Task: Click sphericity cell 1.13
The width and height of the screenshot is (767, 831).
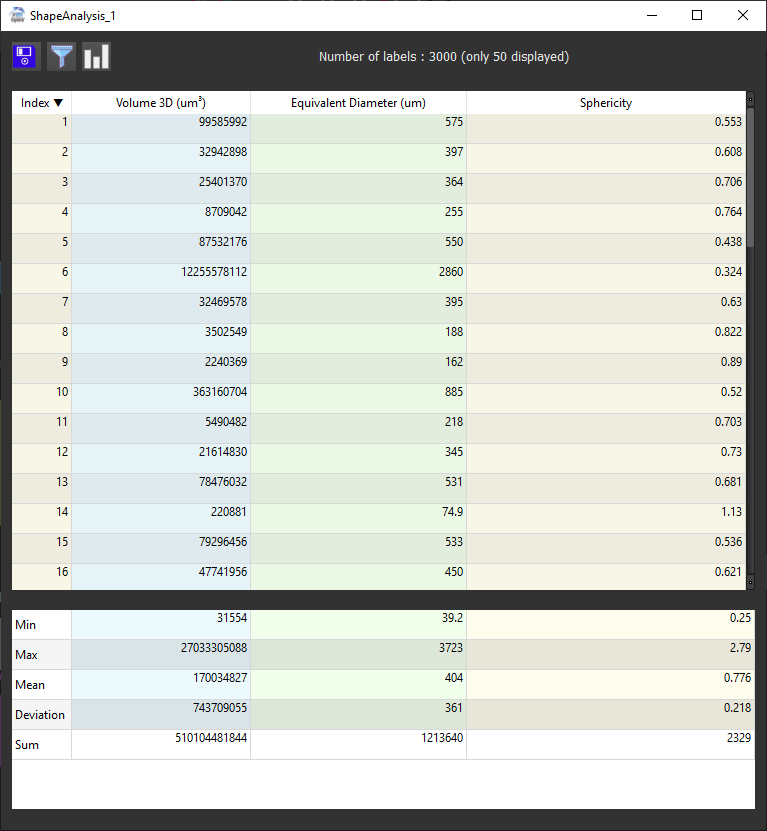Action: pos(606,519)
